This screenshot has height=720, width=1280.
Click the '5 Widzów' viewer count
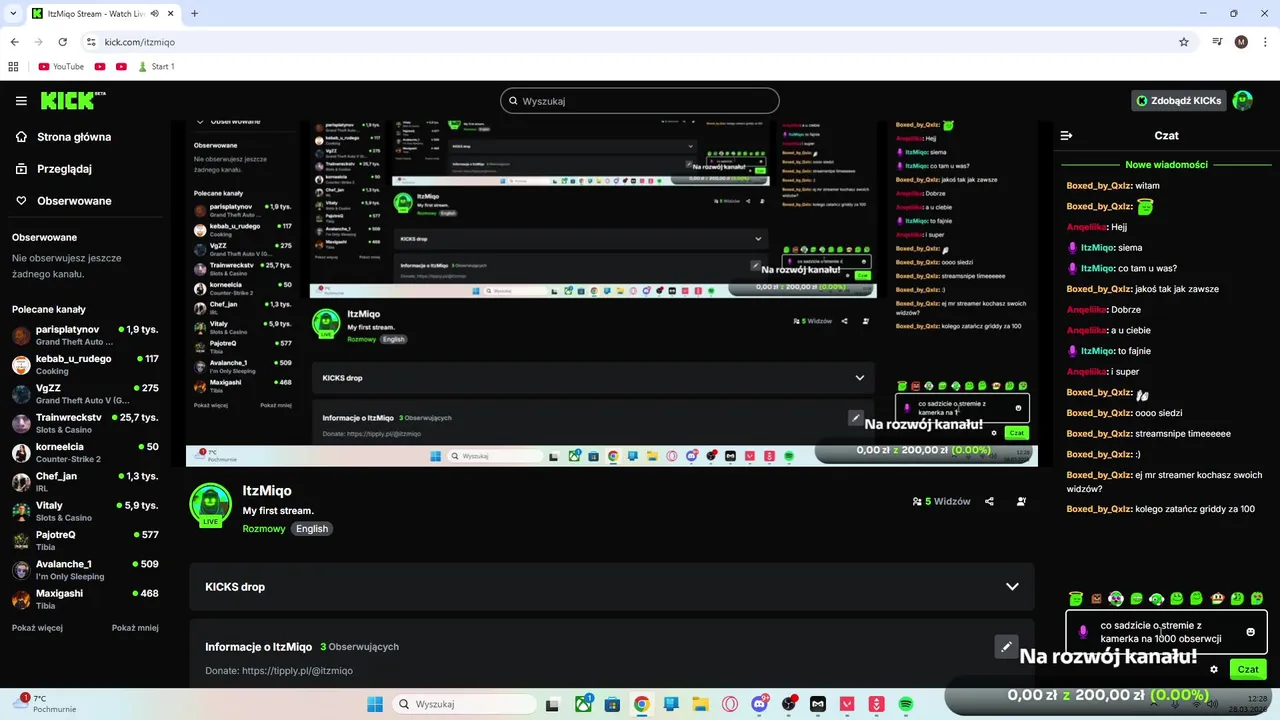(941, 501)
